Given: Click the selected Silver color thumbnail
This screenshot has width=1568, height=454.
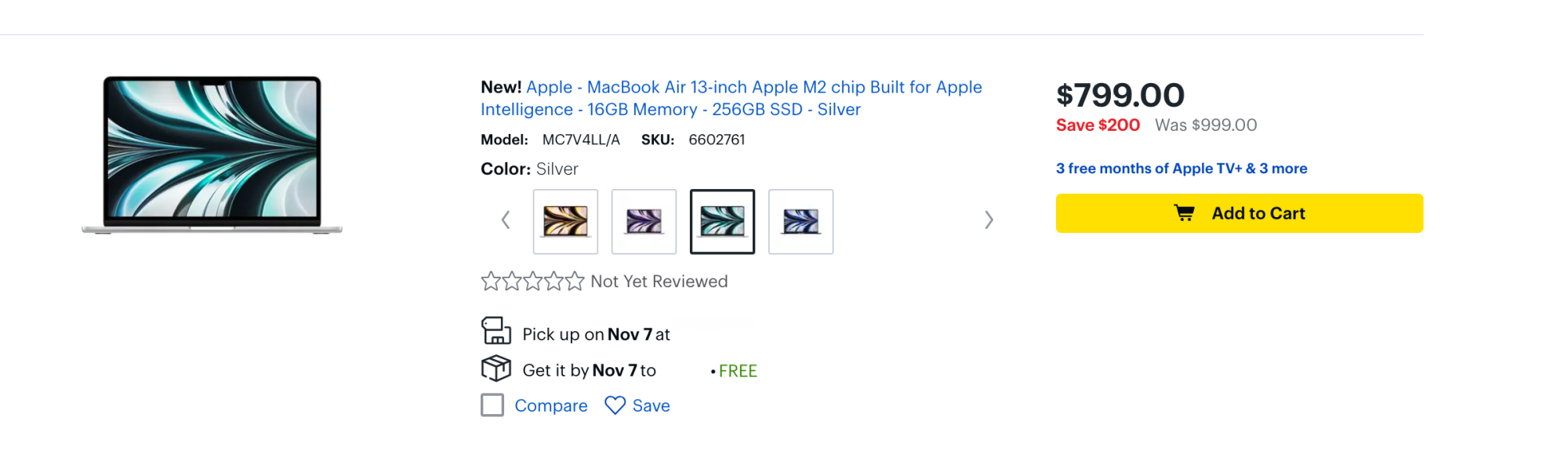Looking at the screenshot, I should click(x=722, y=222).
